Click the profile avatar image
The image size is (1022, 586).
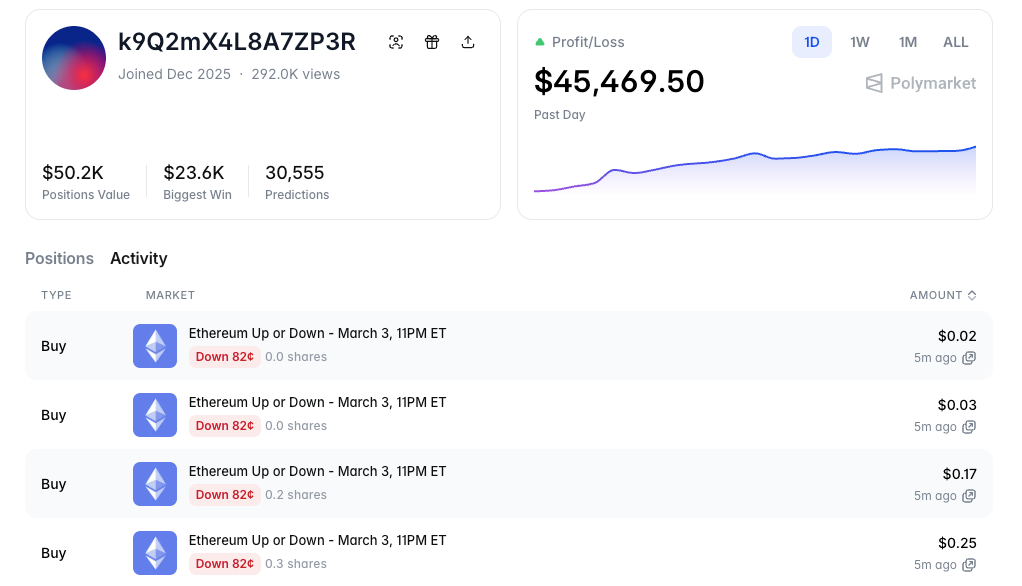pos(74,58)
